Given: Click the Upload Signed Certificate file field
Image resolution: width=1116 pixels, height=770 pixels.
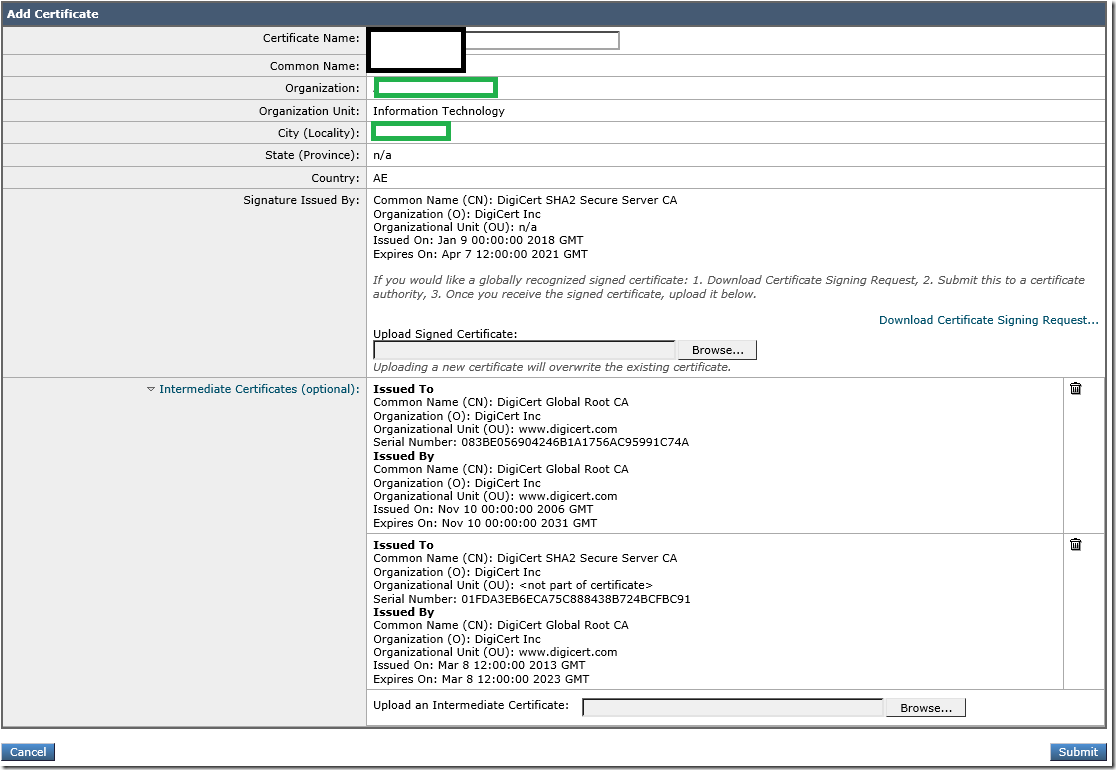Looking at the screenshot, I should (x=524, y=349).
